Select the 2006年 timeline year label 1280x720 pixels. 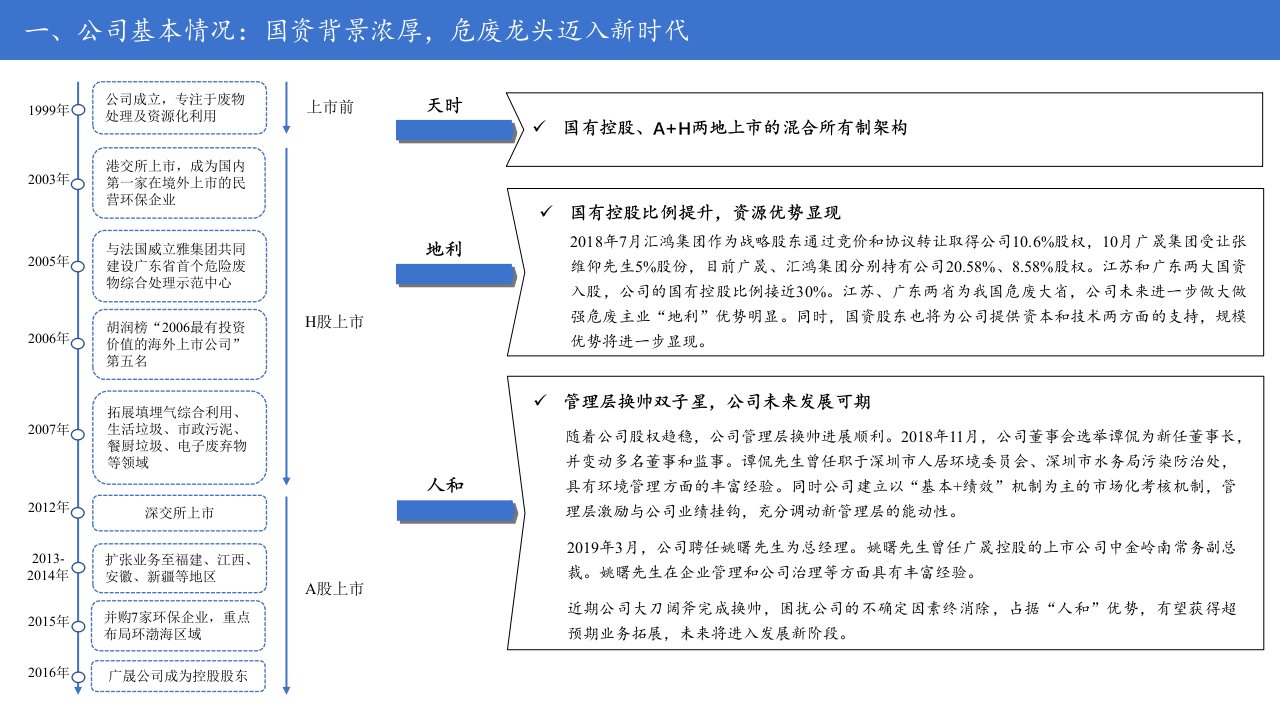[x=48, y=338]
